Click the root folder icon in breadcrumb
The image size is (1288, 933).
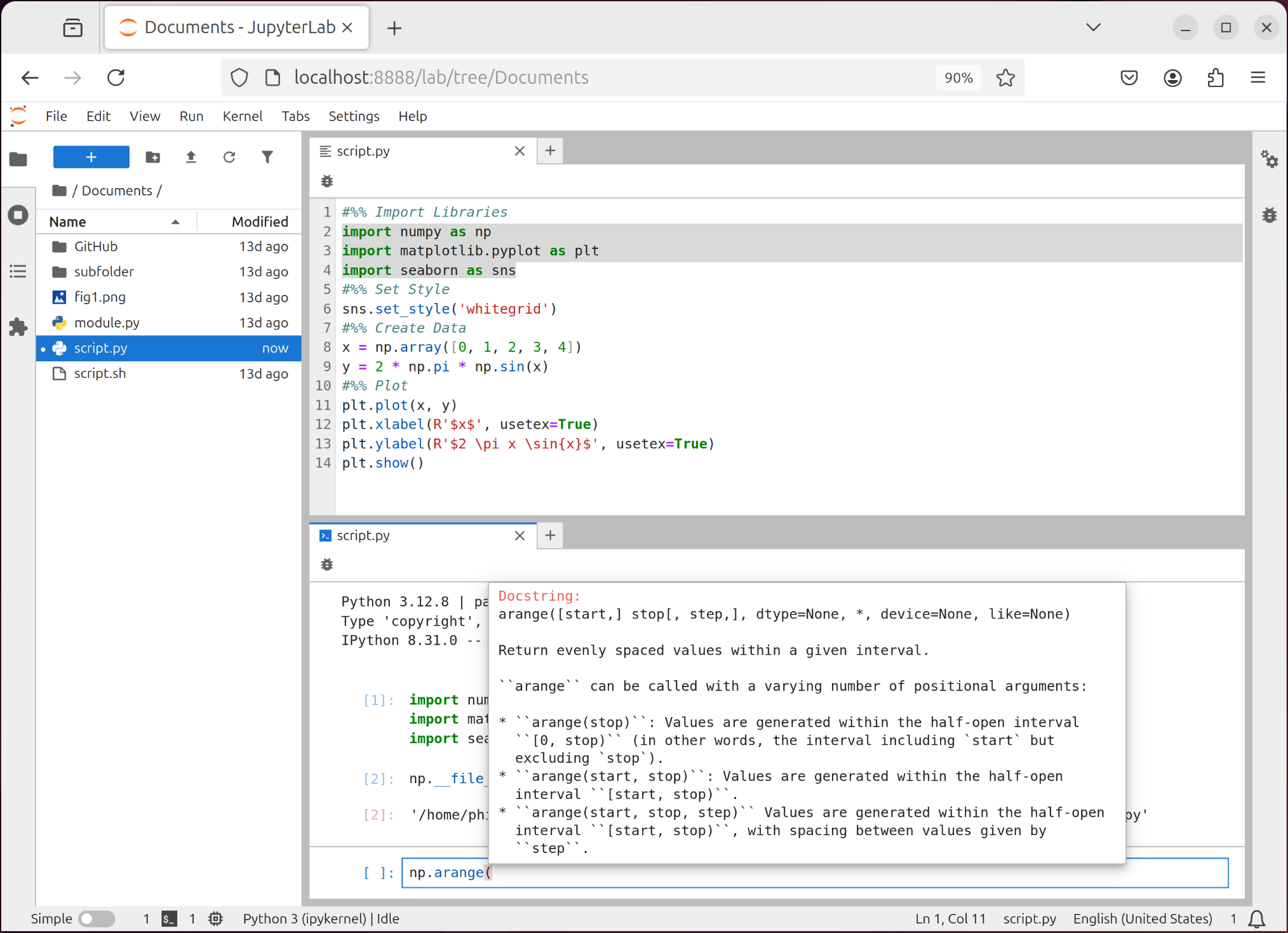click(x=60, y=191)
